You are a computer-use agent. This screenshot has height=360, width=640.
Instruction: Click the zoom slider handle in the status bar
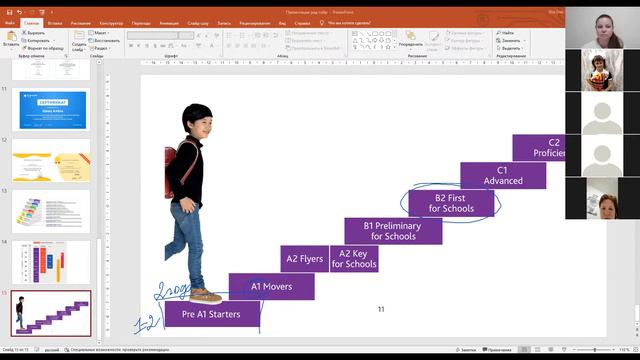(x=595, y=350)
